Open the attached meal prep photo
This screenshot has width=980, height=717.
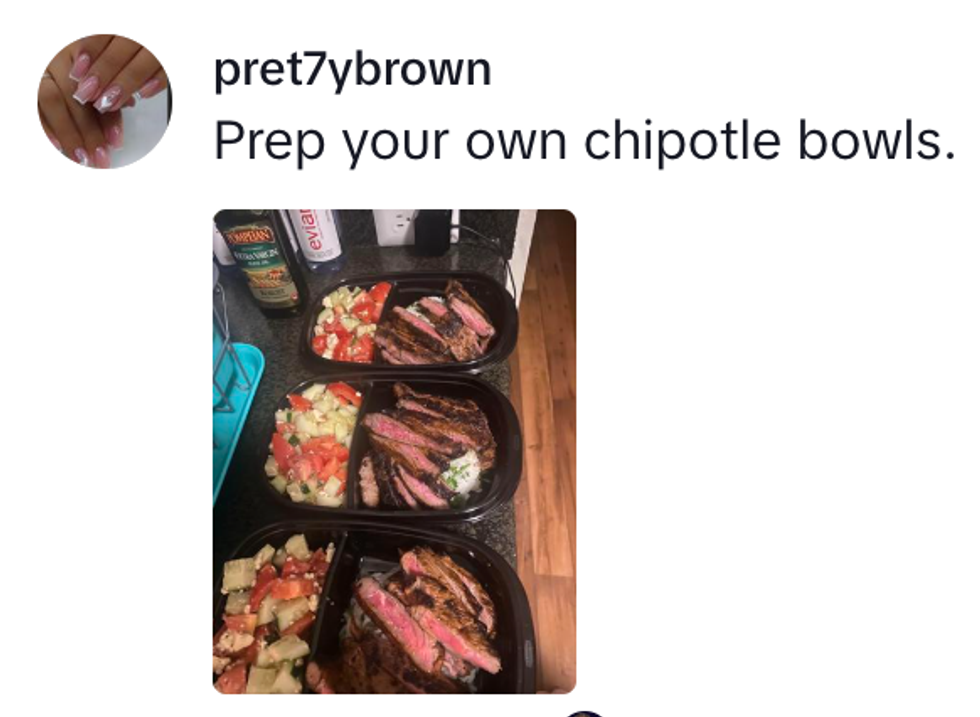point(394,451)
